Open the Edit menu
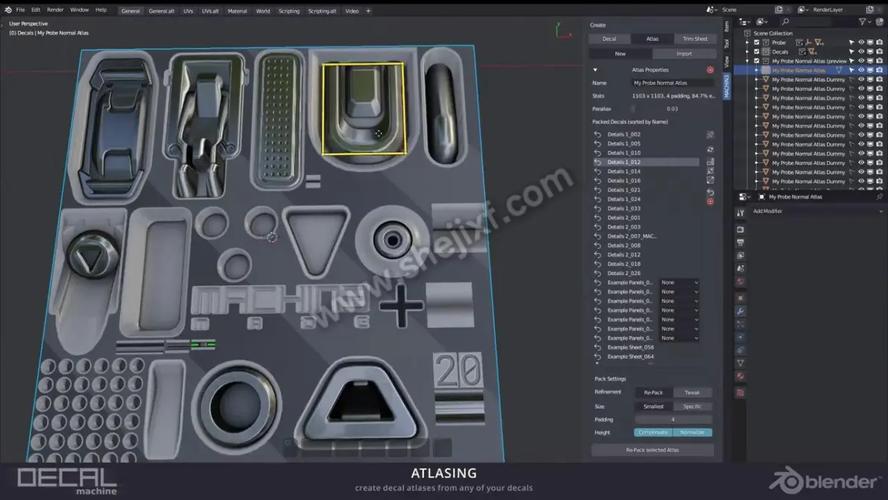The height and width of the screenshot is (500, 888). [36, 10]
